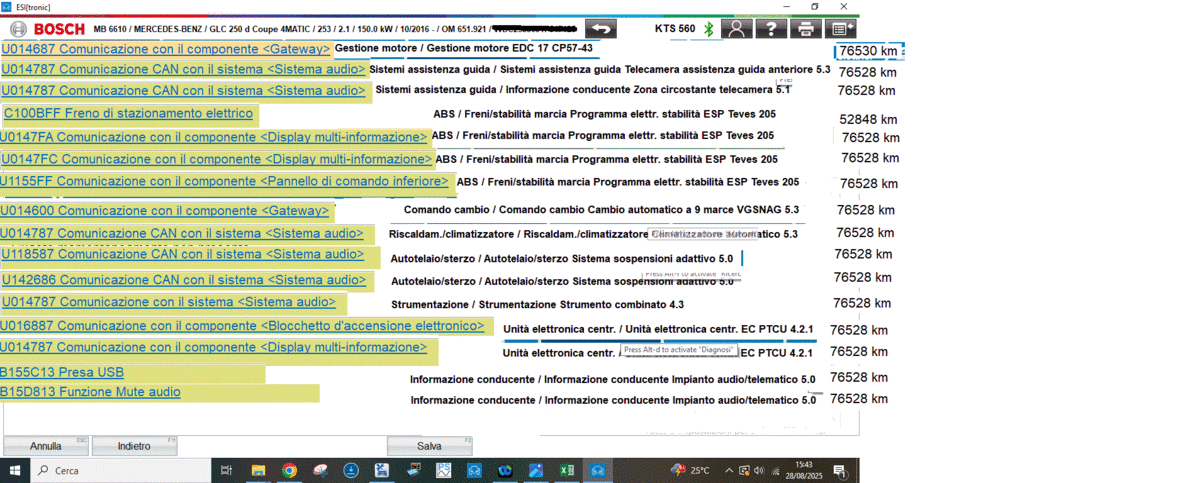Click the green Bluetooth icon next to KTS 560
Viewport: 1200px width, 483px height.
(x=709, y=28)
